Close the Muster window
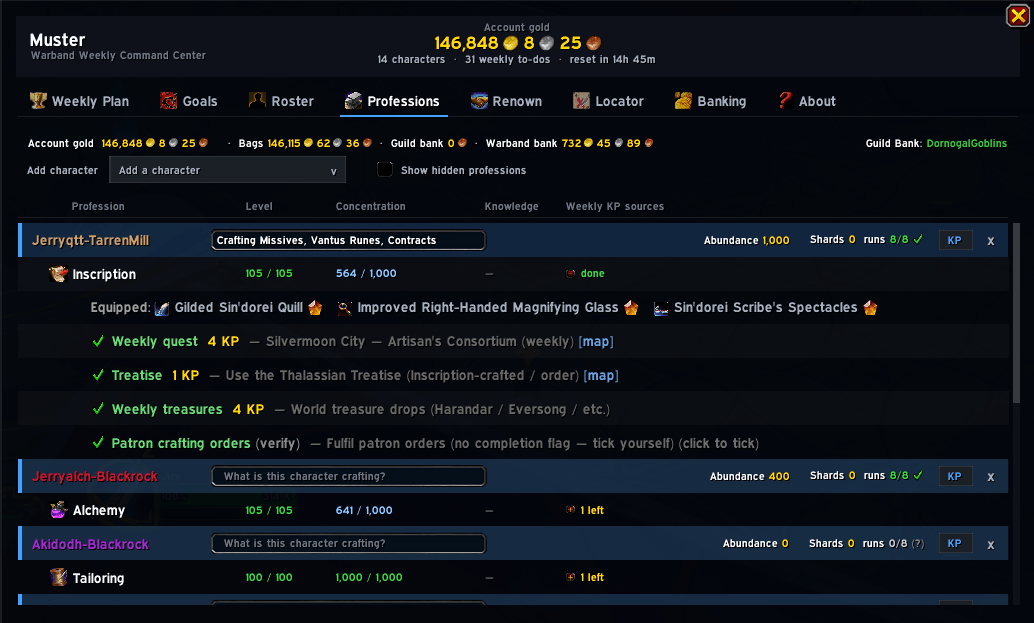The image size is (1034, 623). [x=1018, y=15]
